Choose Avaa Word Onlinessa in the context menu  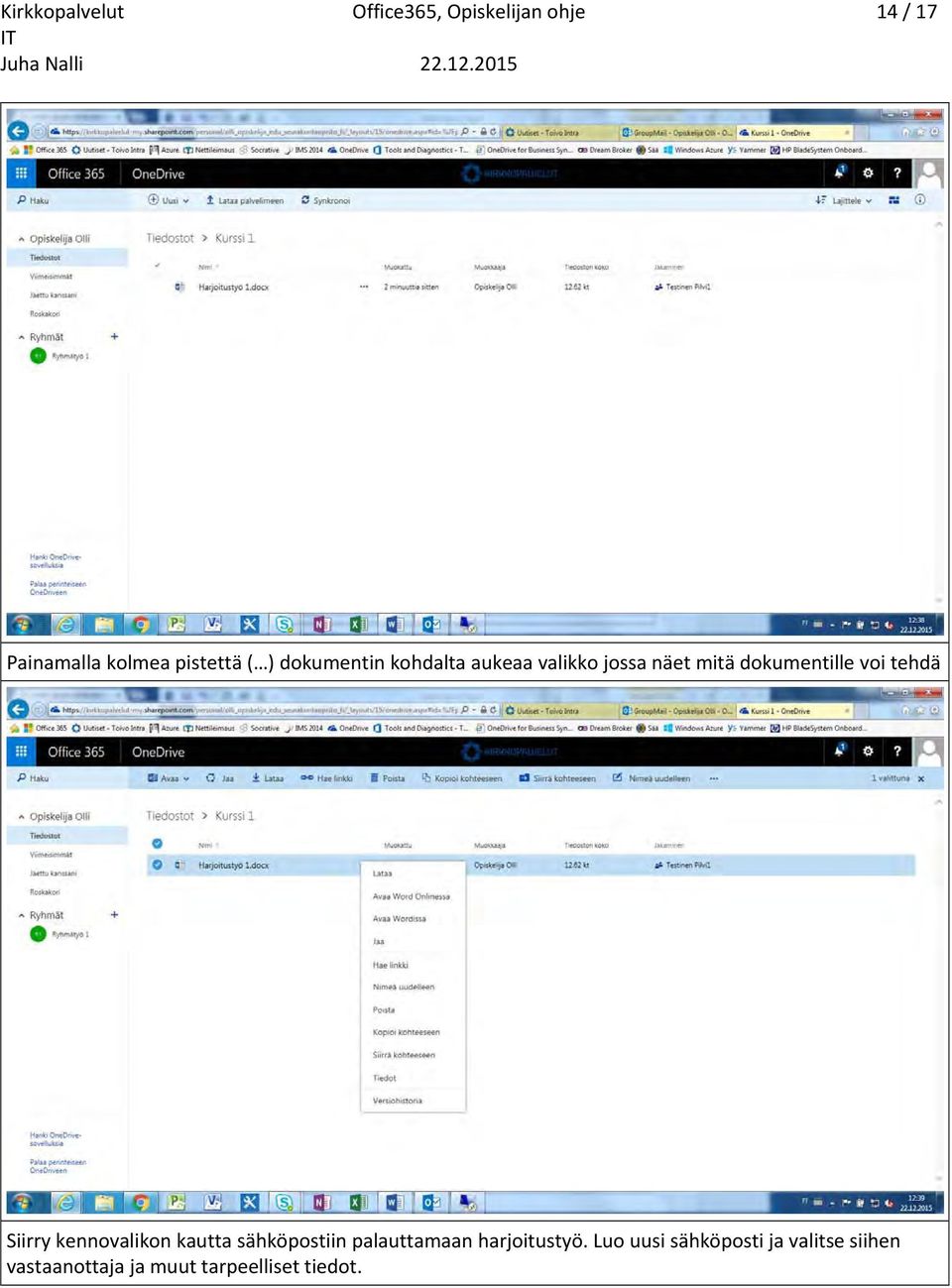(413, 896)
